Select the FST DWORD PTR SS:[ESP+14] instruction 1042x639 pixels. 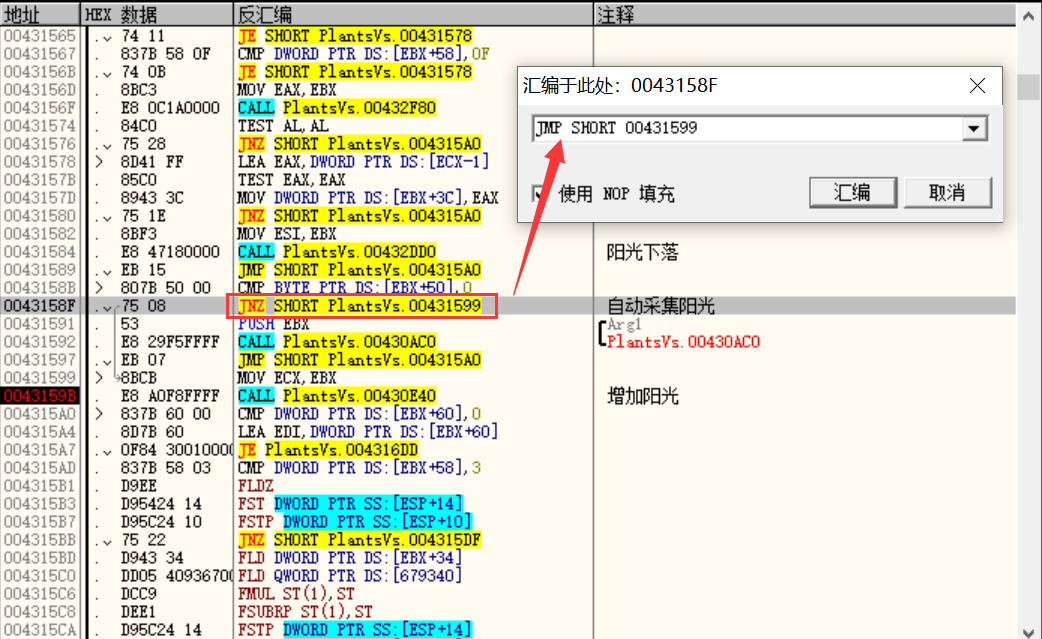point(350,503)
